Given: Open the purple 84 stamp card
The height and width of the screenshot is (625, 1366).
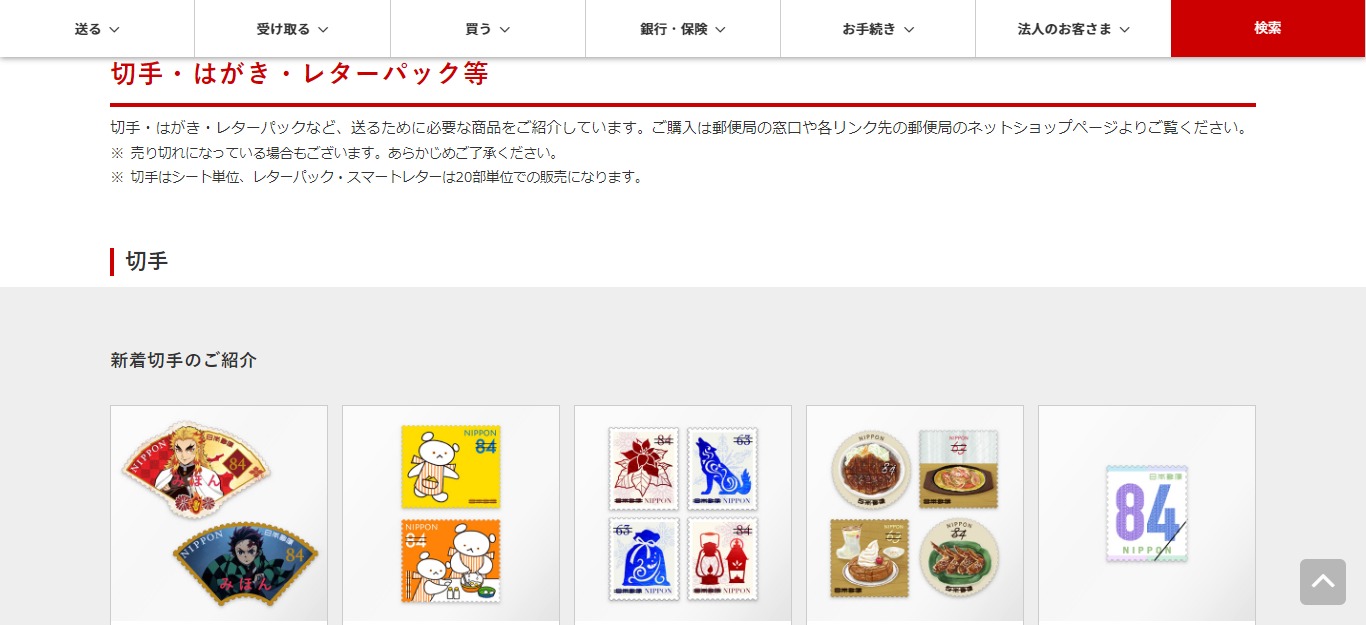Looking at the screenshot, I should pyautogui.click(x=1147, y=515).
